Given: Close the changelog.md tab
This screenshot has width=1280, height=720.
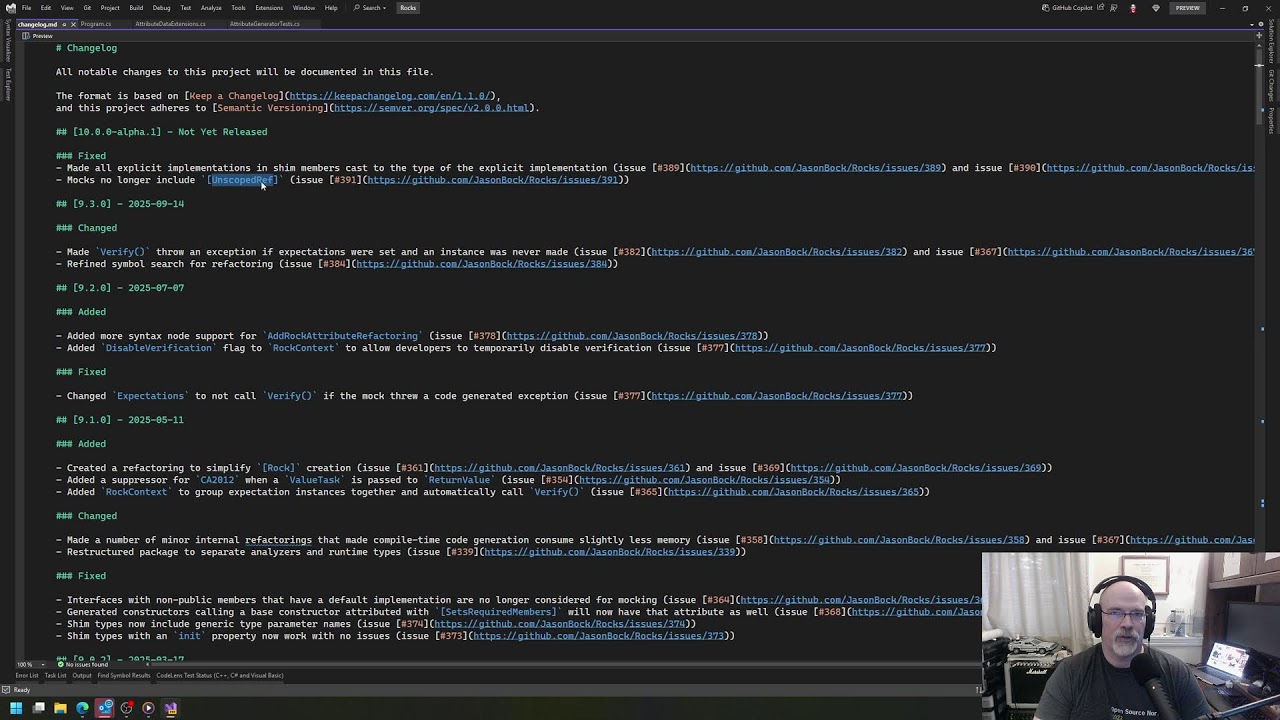Looking at the screenshot, I should point(74,24).
